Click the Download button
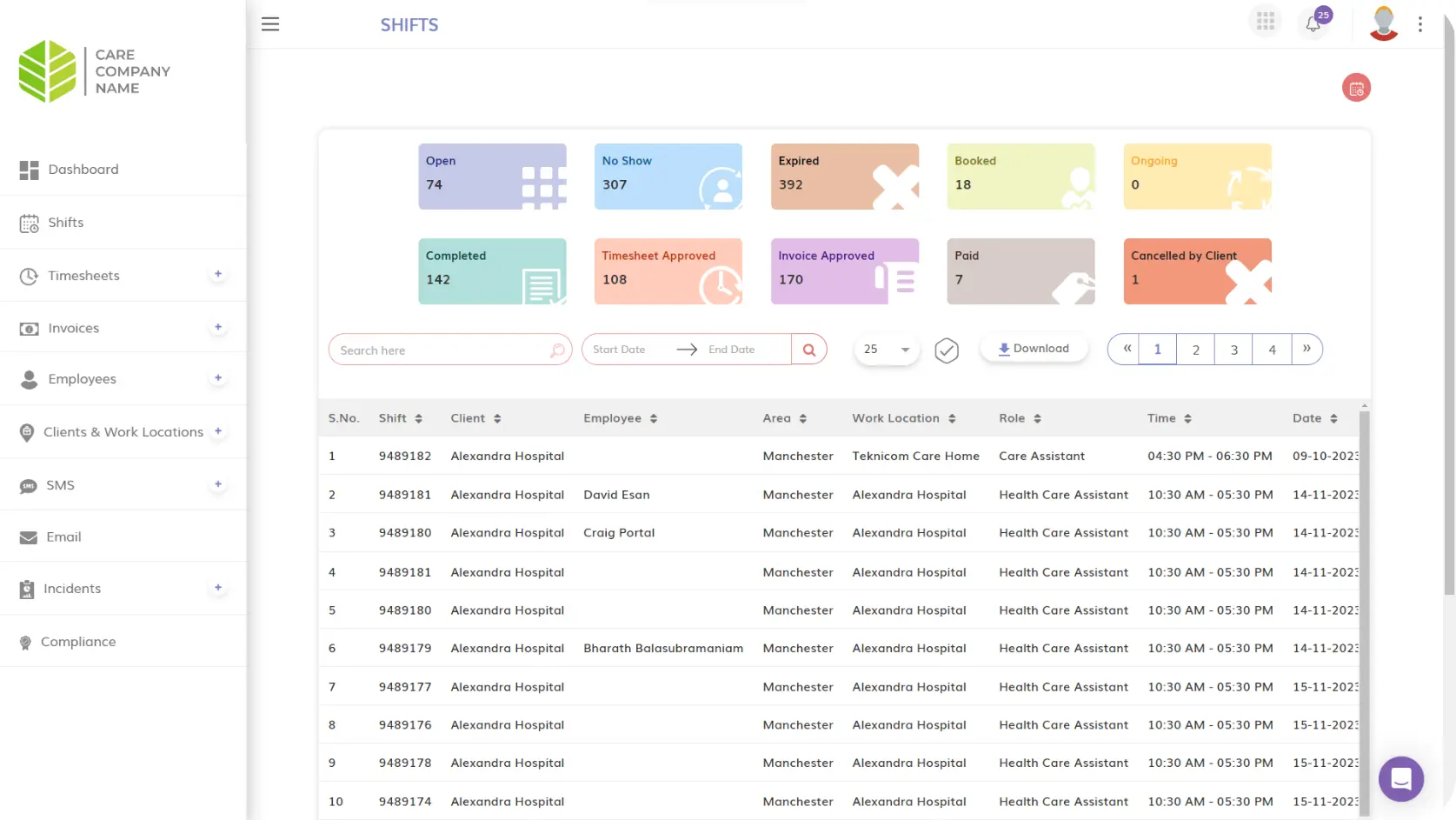The image size is (1456, 820). click(x=1034, y=349)
